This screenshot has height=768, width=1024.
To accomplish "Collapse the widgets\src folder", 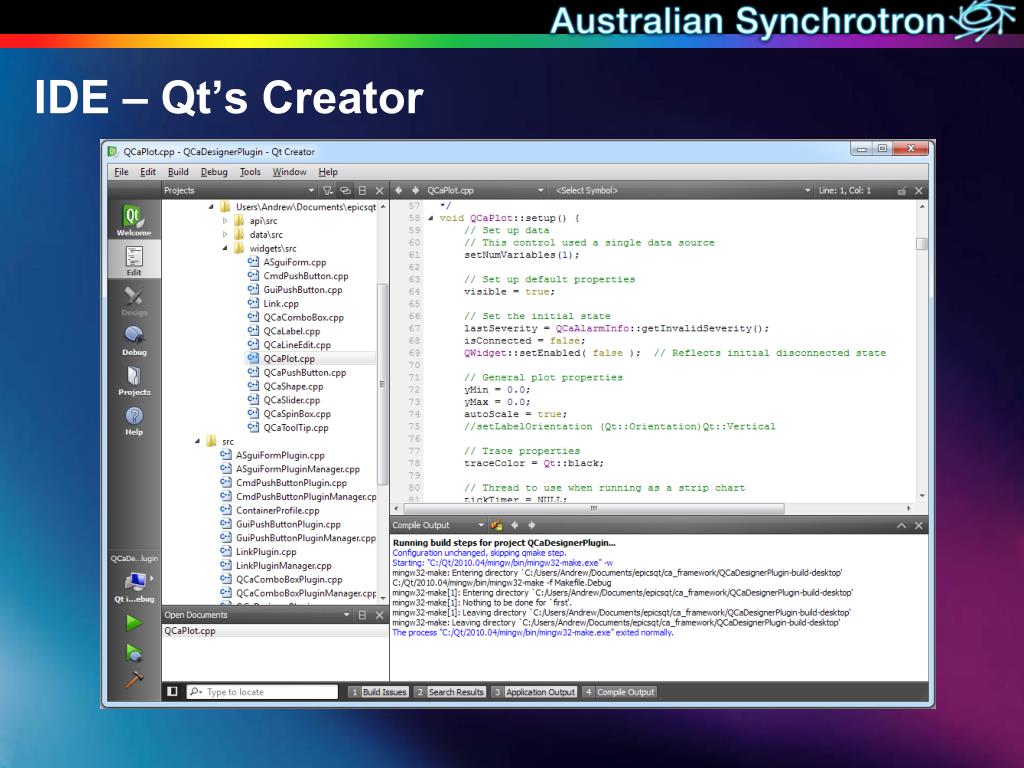I will [x=225, y=248].
